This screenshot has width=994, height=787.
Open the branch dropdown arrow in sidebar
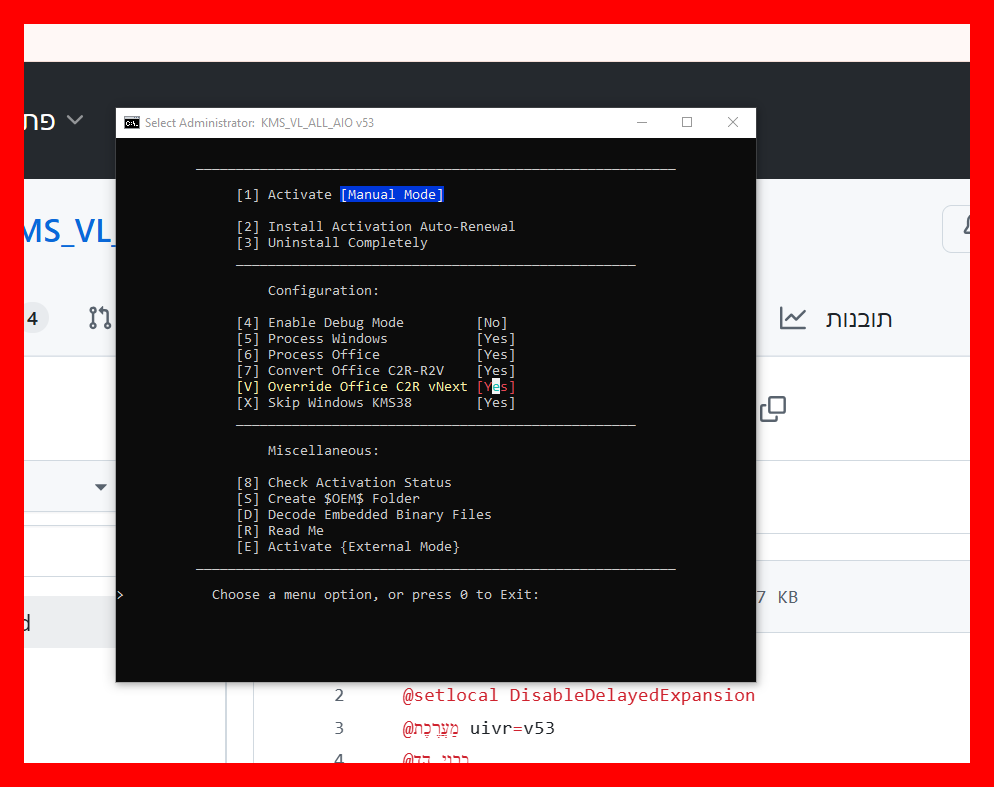pyautogui.click(x=101, y=487)
